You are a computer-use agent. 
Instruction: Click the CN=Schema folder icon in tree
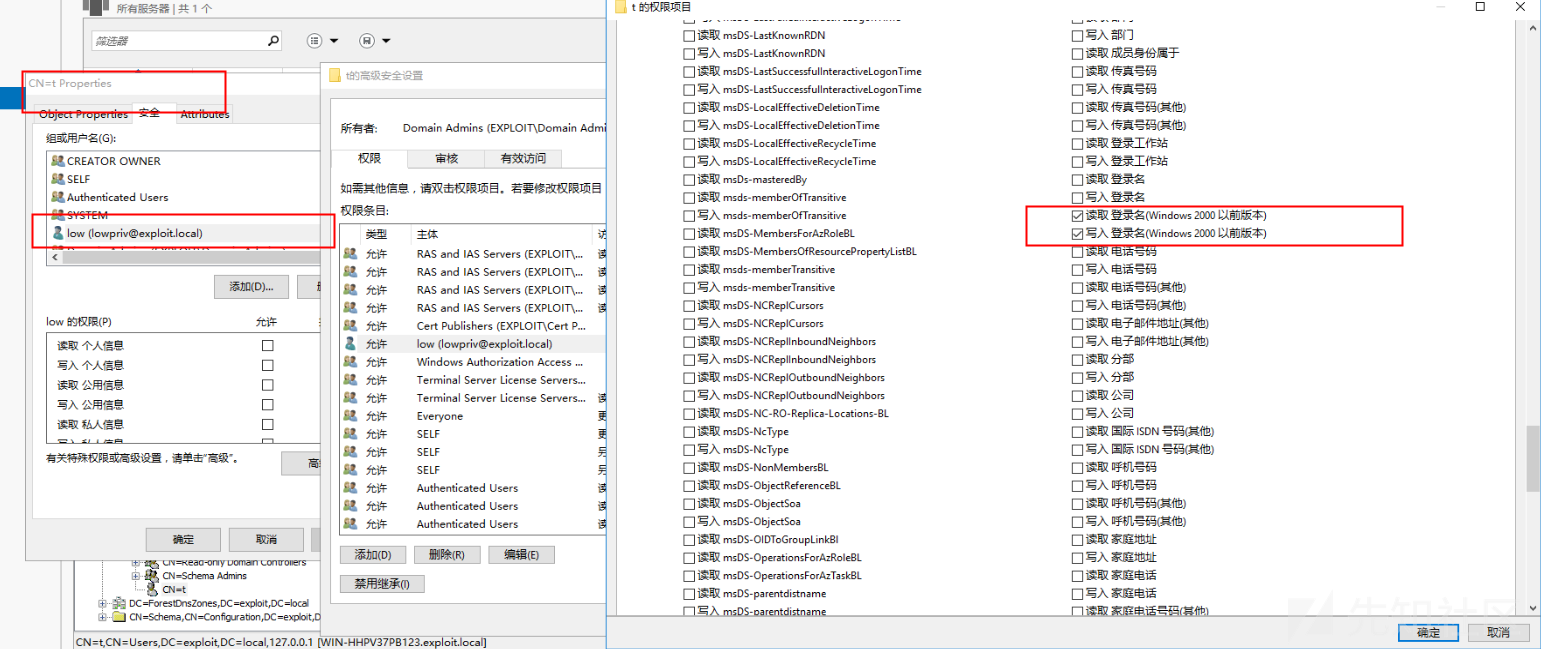point(118,616)
